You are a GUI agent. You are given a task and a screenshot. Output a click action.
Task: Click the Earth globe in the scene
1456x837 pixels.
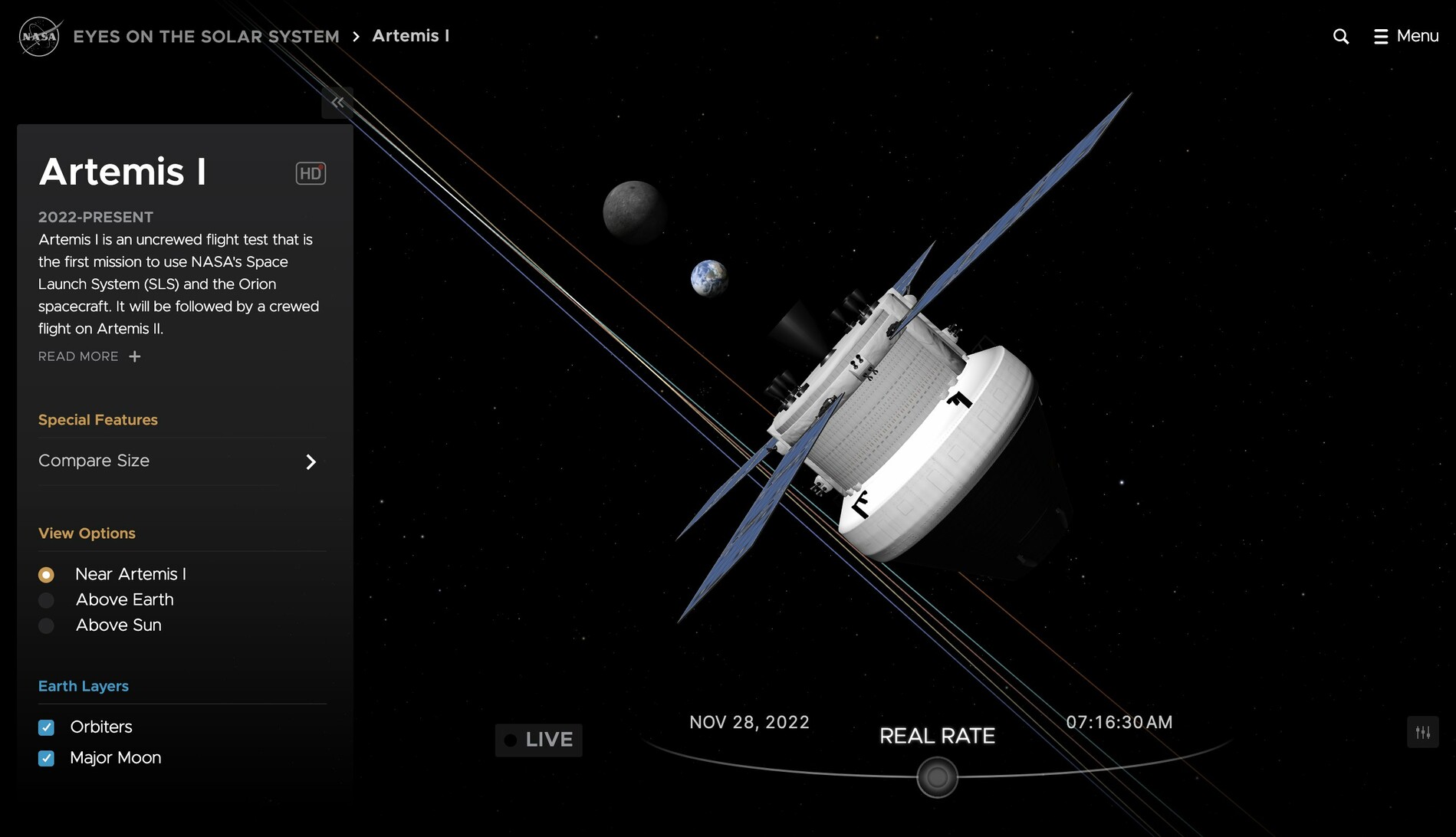coord(708,278)
